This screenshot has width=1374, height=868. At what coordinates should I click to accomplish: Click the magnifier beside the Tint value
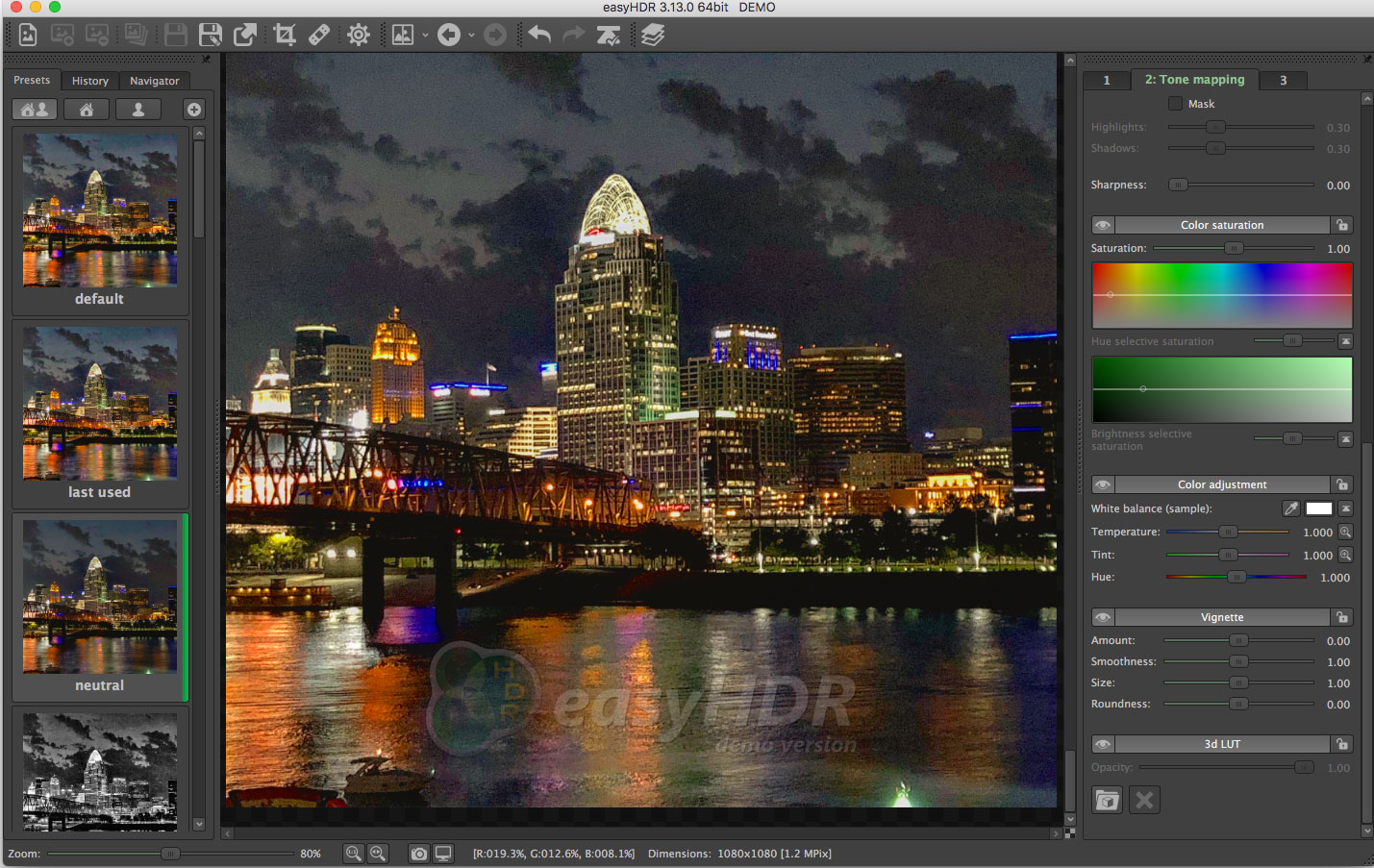click(1346, 555)
